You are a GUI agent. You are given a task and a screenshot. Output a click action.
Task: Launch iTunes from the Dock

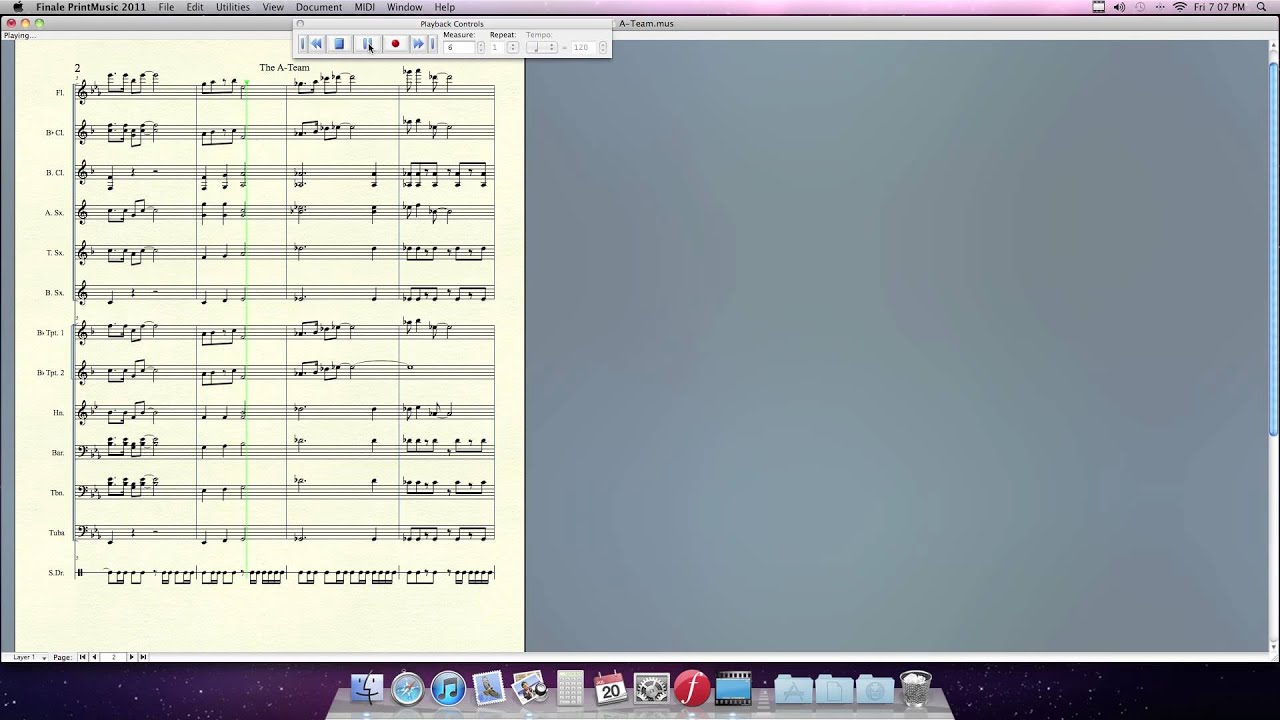coord(449,688)
